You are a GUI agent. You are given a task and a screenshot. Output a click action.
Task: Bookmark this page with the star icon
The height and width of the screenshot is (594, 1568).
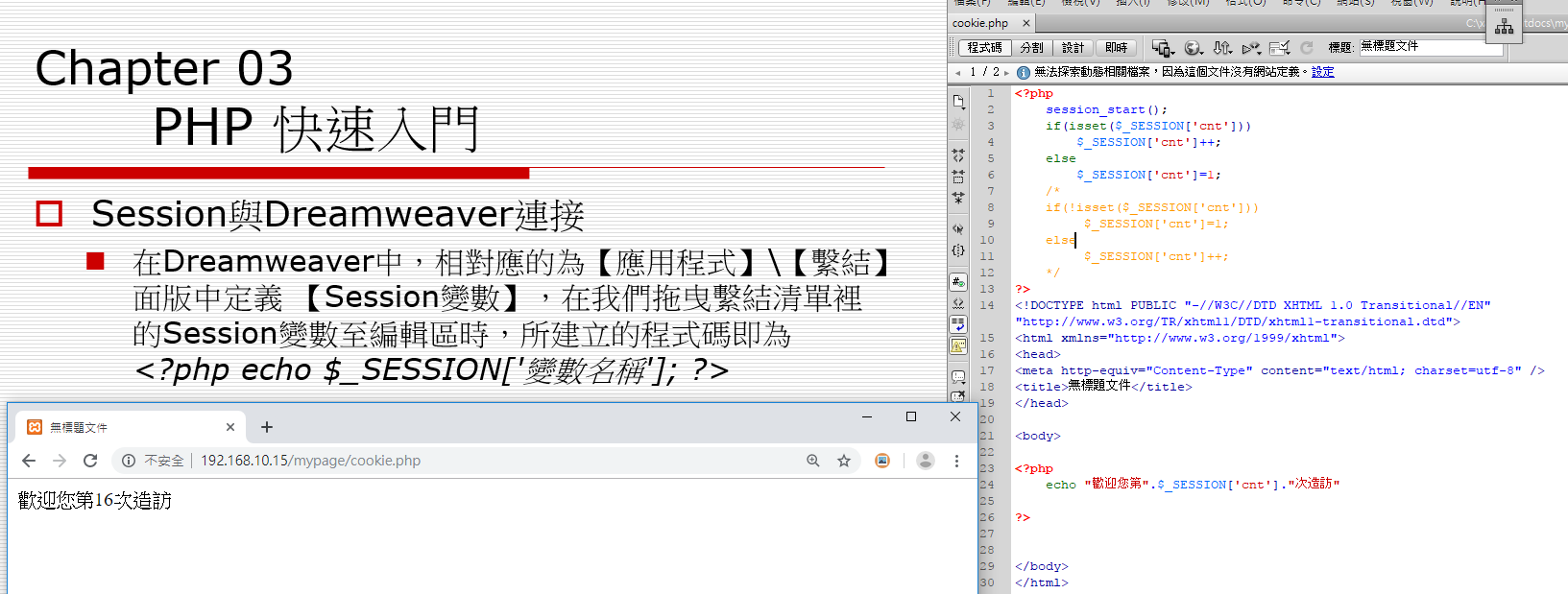click(844, 461)
